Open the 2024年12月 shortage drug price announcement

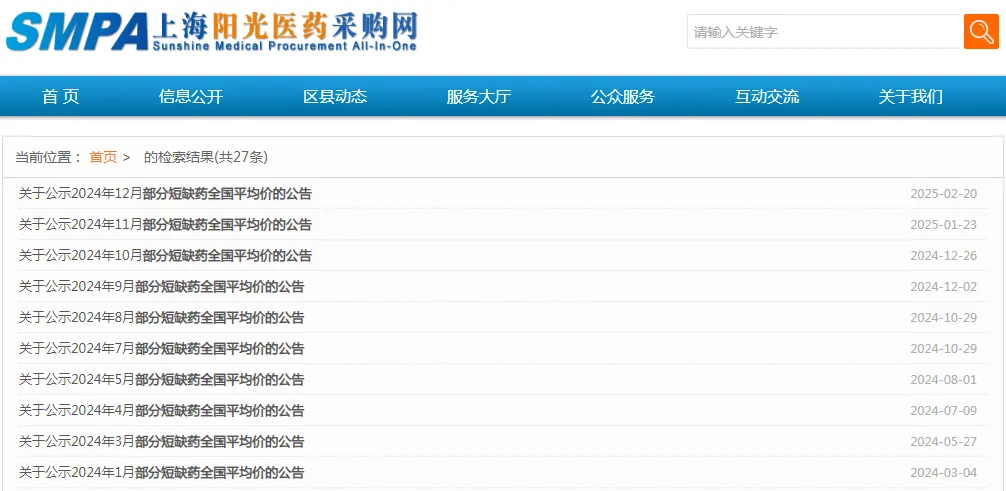click(x=165, y=194)
